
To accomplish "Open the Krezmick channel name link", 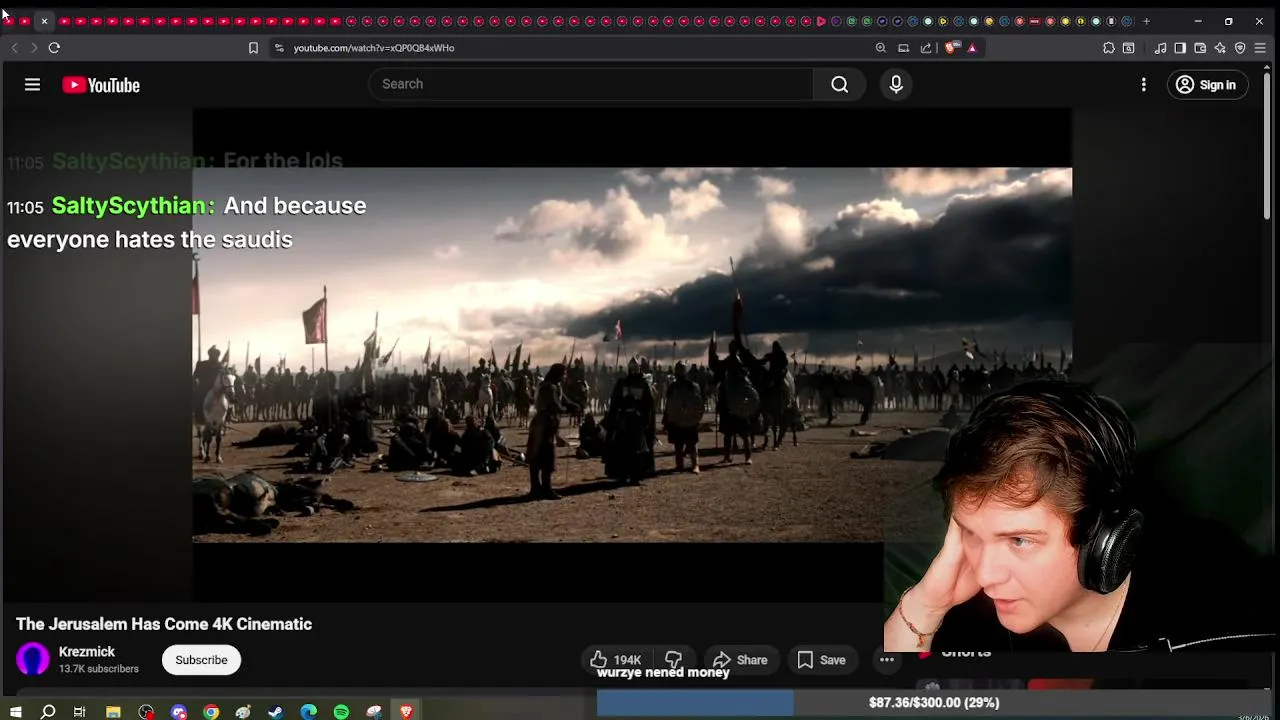I will point(87,652).
